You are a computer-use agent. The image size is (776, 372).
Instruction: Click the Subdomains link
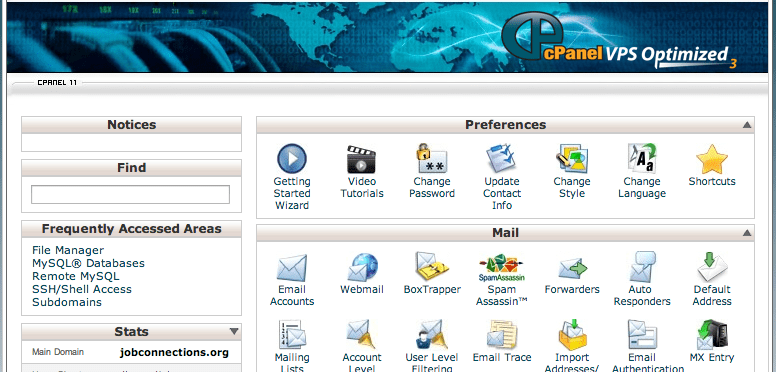(67, 302)
